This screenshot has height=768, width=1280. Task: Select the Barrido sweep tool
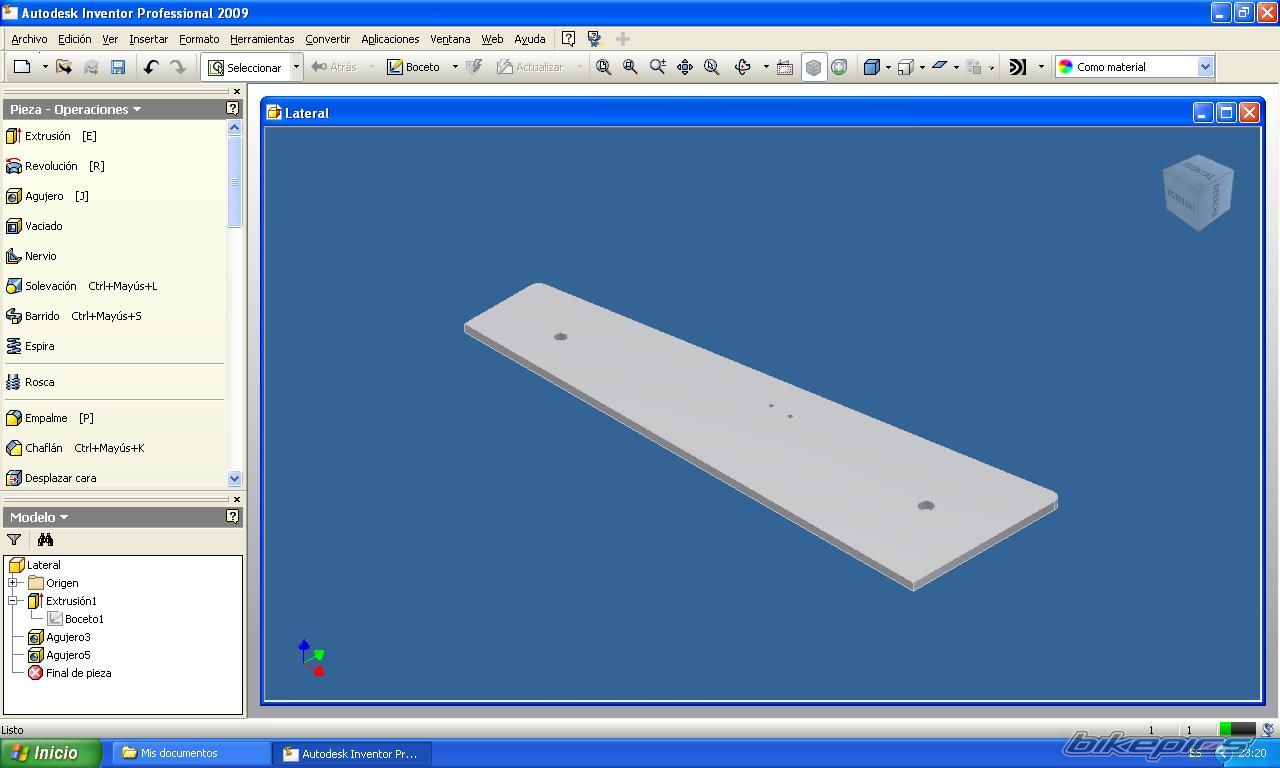(73, 316)
